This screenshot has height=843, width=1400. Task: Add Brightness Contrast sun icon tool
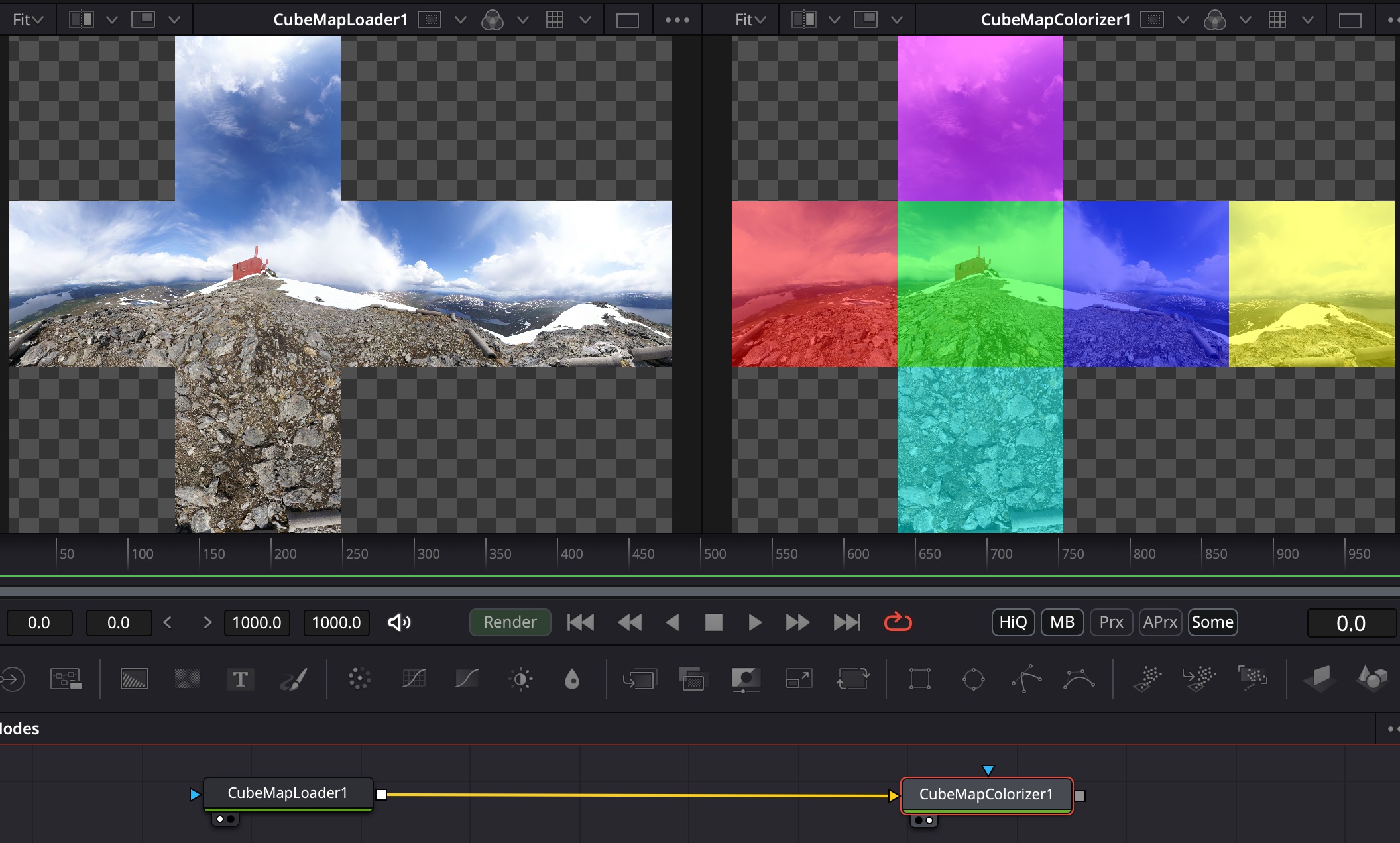tap(520, 679)
